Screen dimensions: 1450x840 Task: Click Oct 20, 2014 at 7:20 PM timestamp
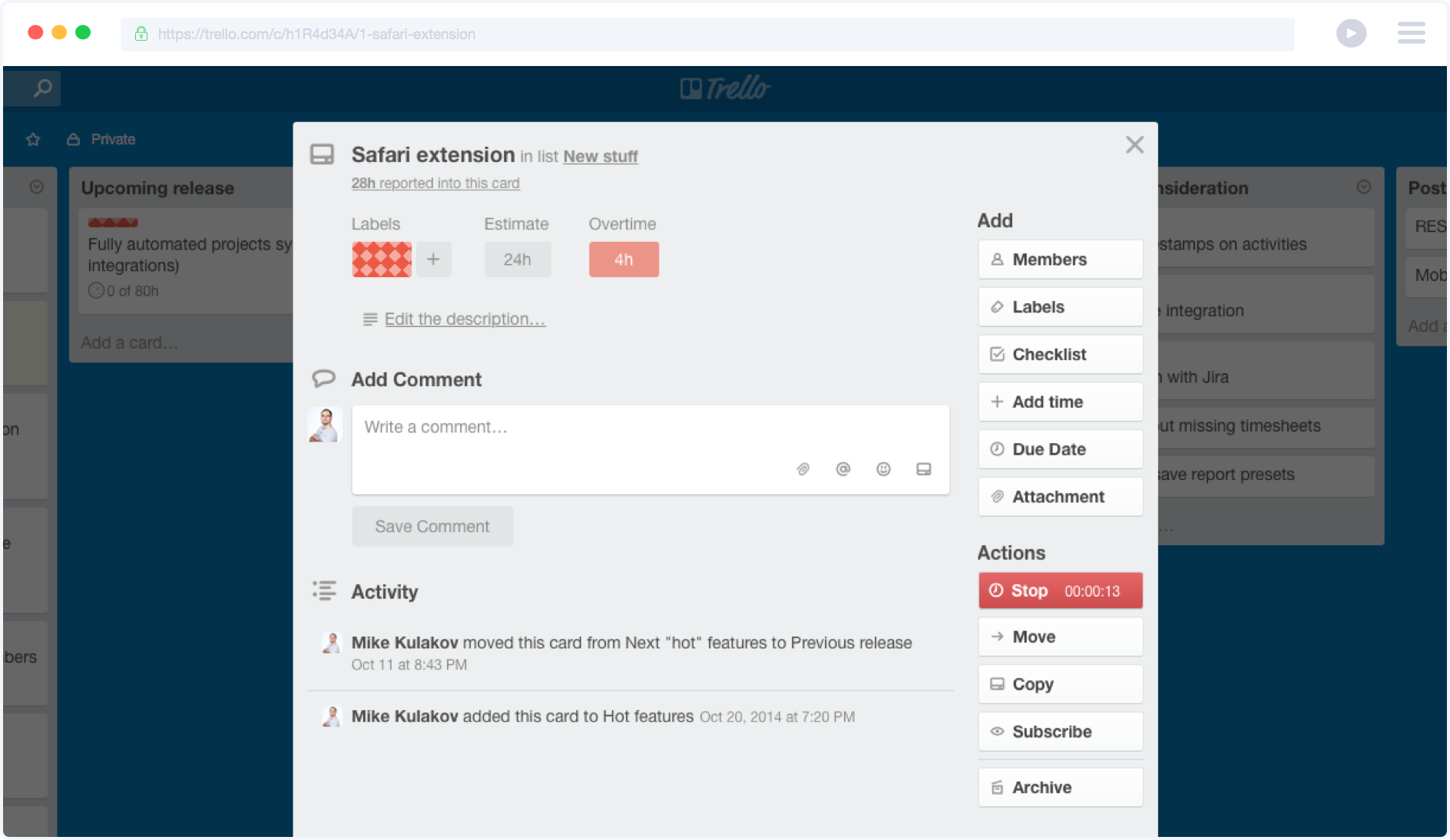pyautogui.click(x=777, y=717)
